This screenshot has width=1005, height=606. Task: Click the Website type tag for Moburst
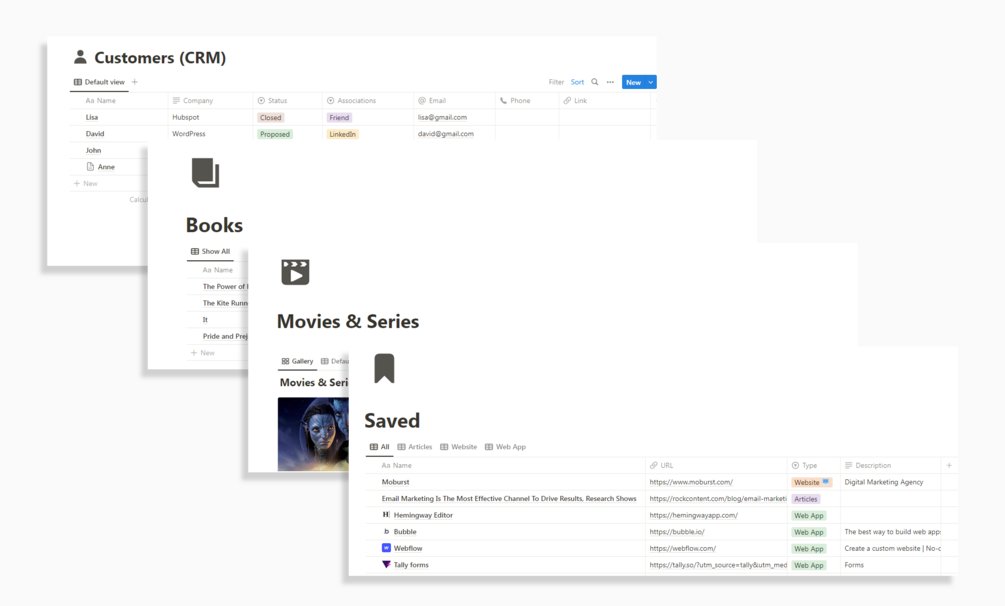click(811, 482)
